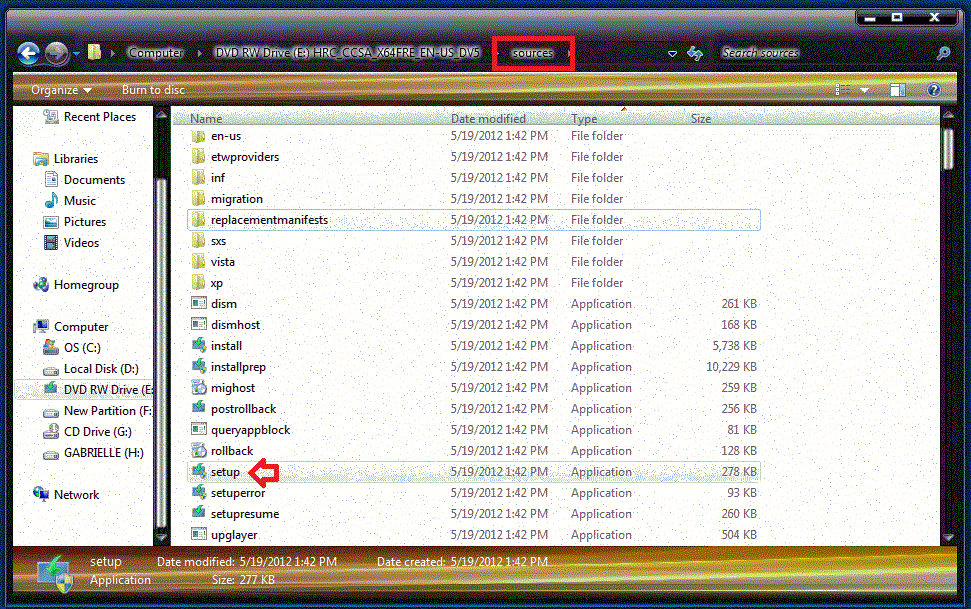Select the setup application file
The height and width of the screenshot is (609, 971).
(474, 472)
